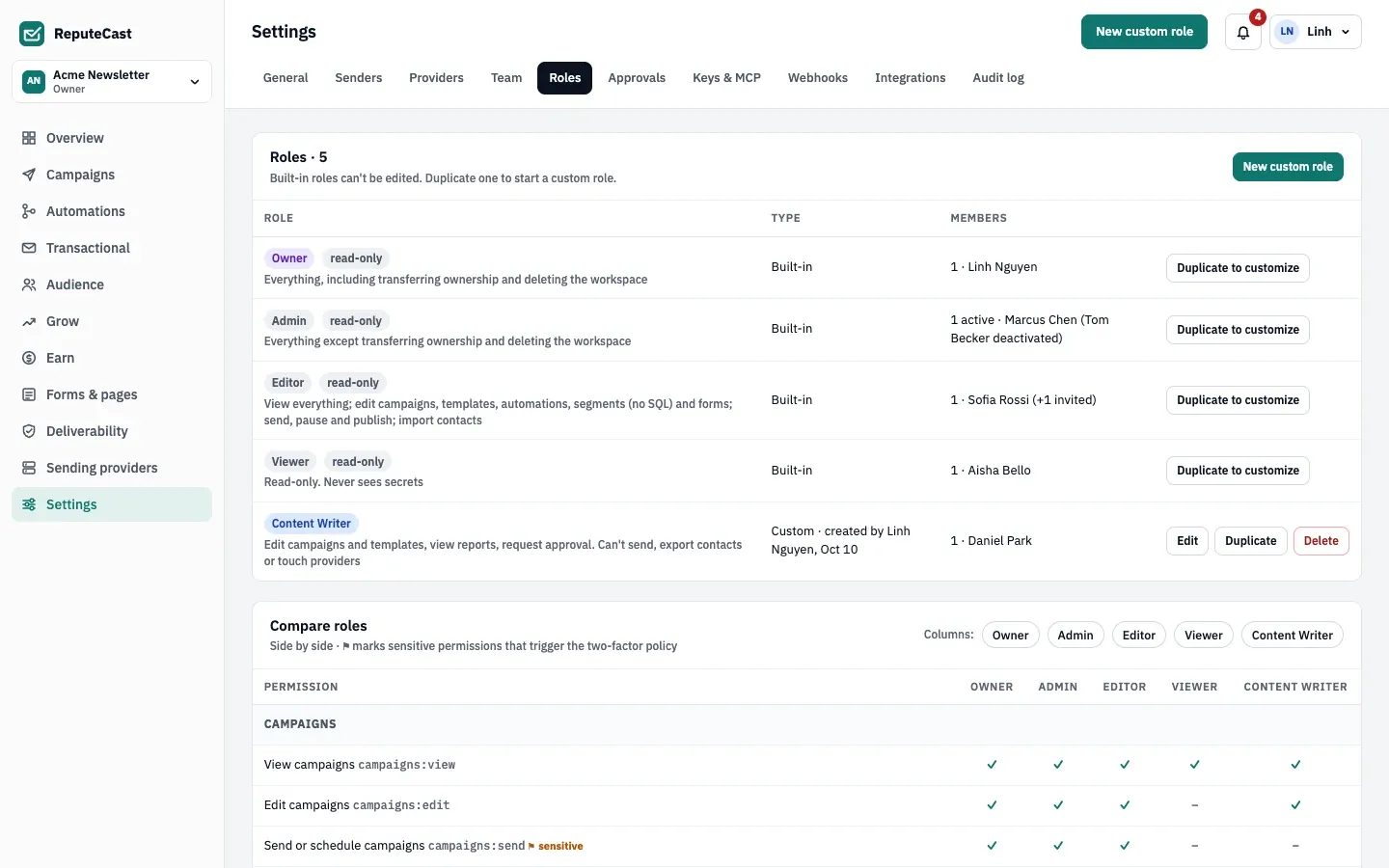Go to the Team tab
Image resolution: width=1389 pixels, height=868 pixels.
[x=506, y=78]
